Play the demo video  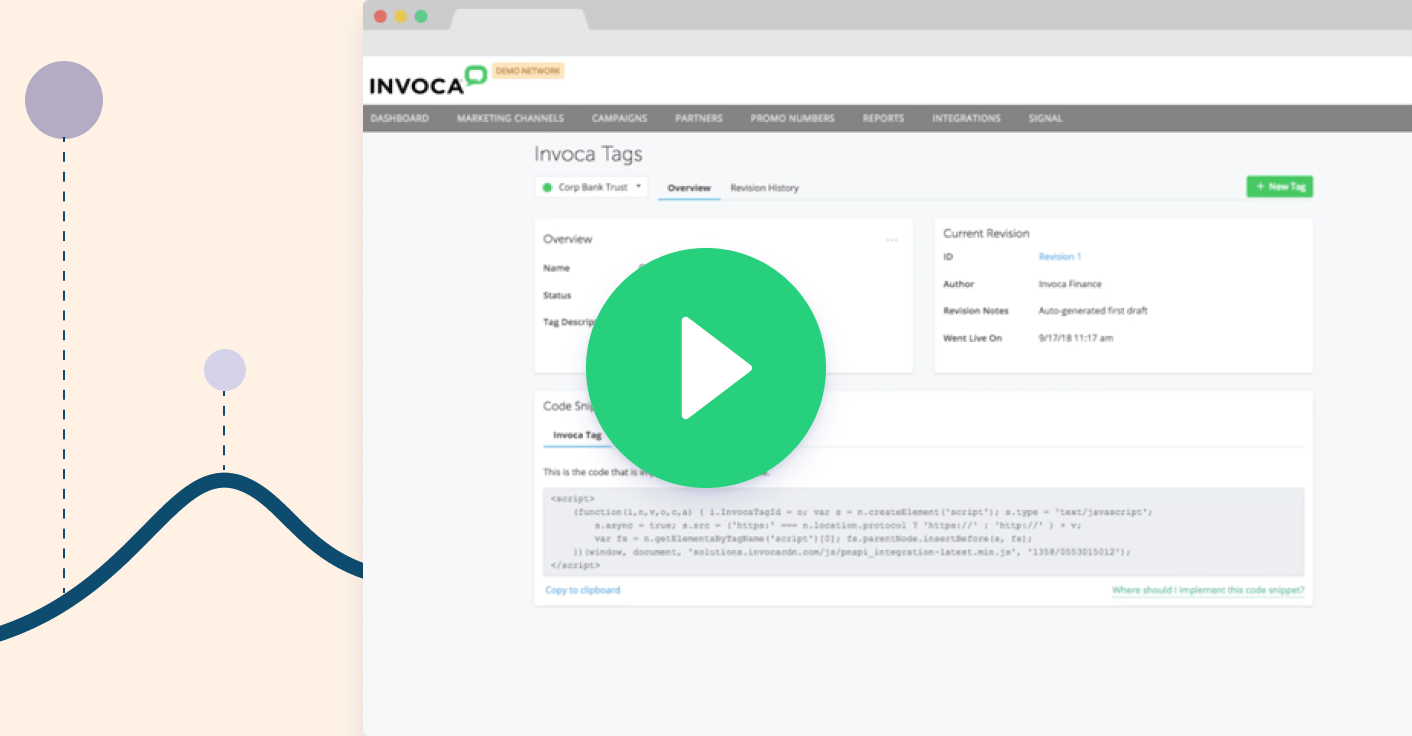point(705,367)
